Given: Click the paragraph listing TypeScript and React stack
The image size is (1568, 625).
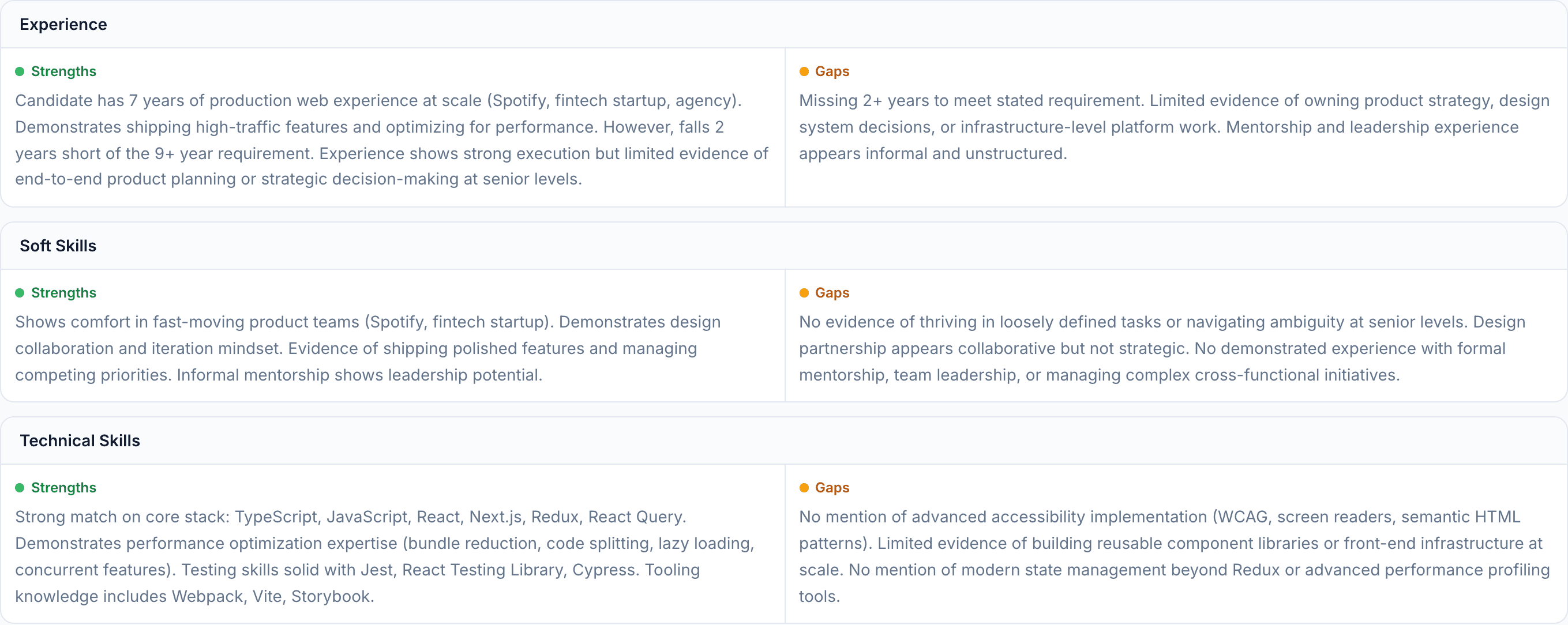Looking at the screenshot, I should [x=385, y=556].
